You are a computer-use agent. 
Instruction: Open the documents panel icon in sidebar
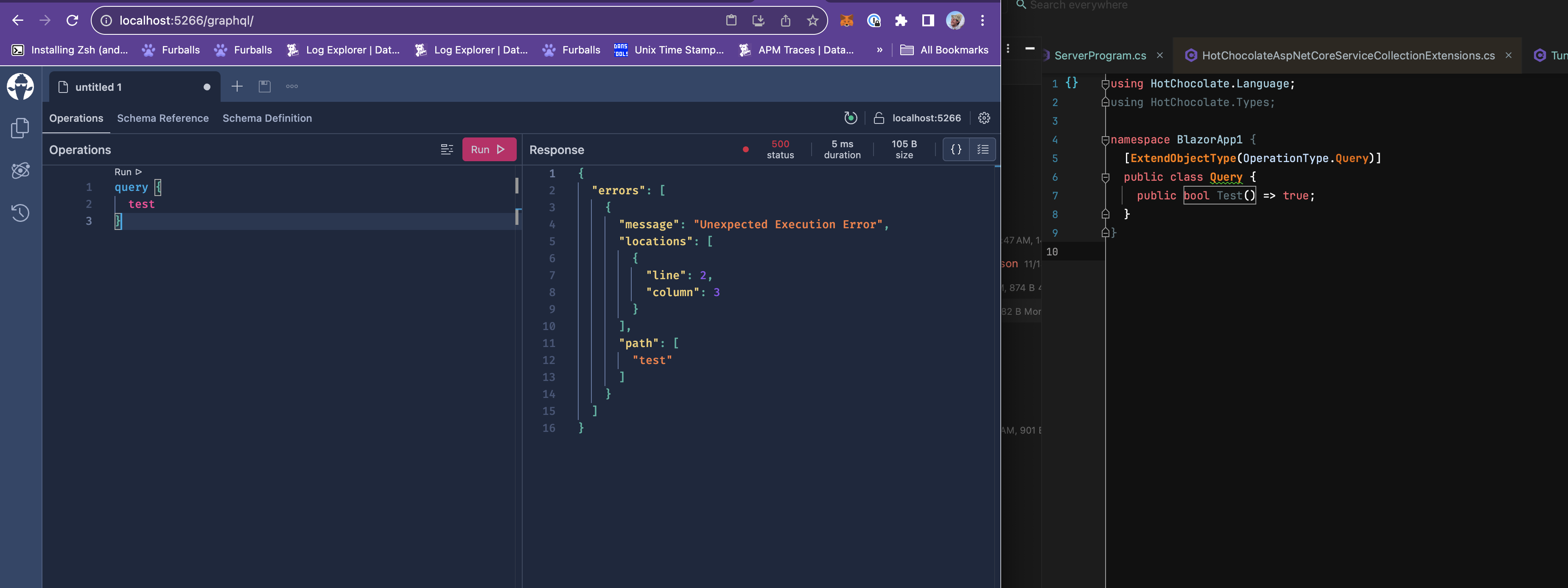[x=20, y=128]
